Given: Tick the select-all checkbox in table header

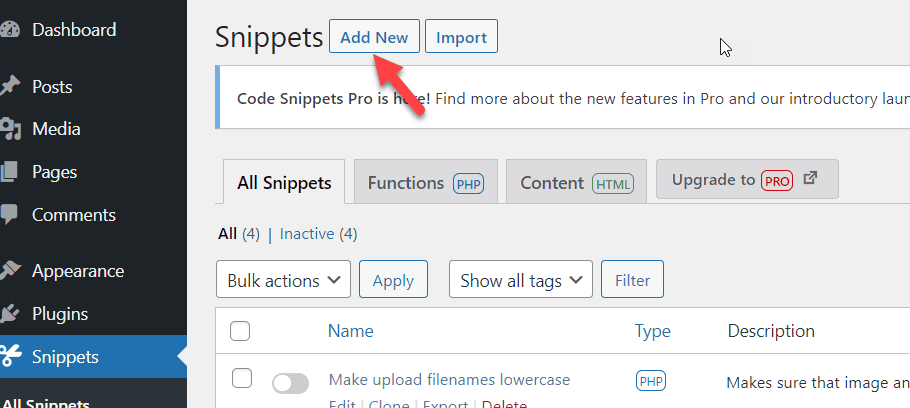Looking at the screenshot, I should tap(240, 331).
